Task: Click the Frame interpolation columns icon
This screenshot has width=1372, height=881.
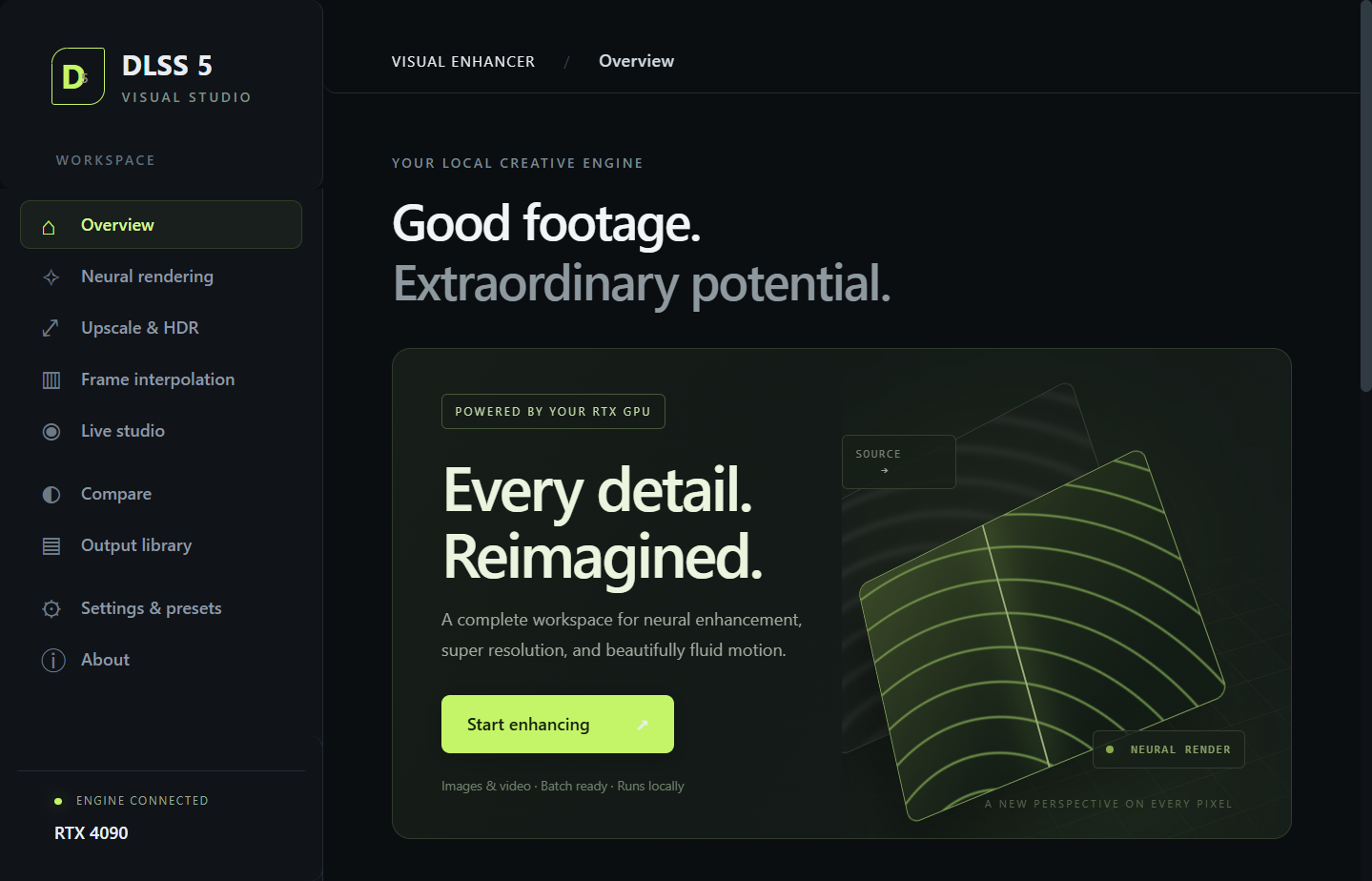Action: [51, 380]
